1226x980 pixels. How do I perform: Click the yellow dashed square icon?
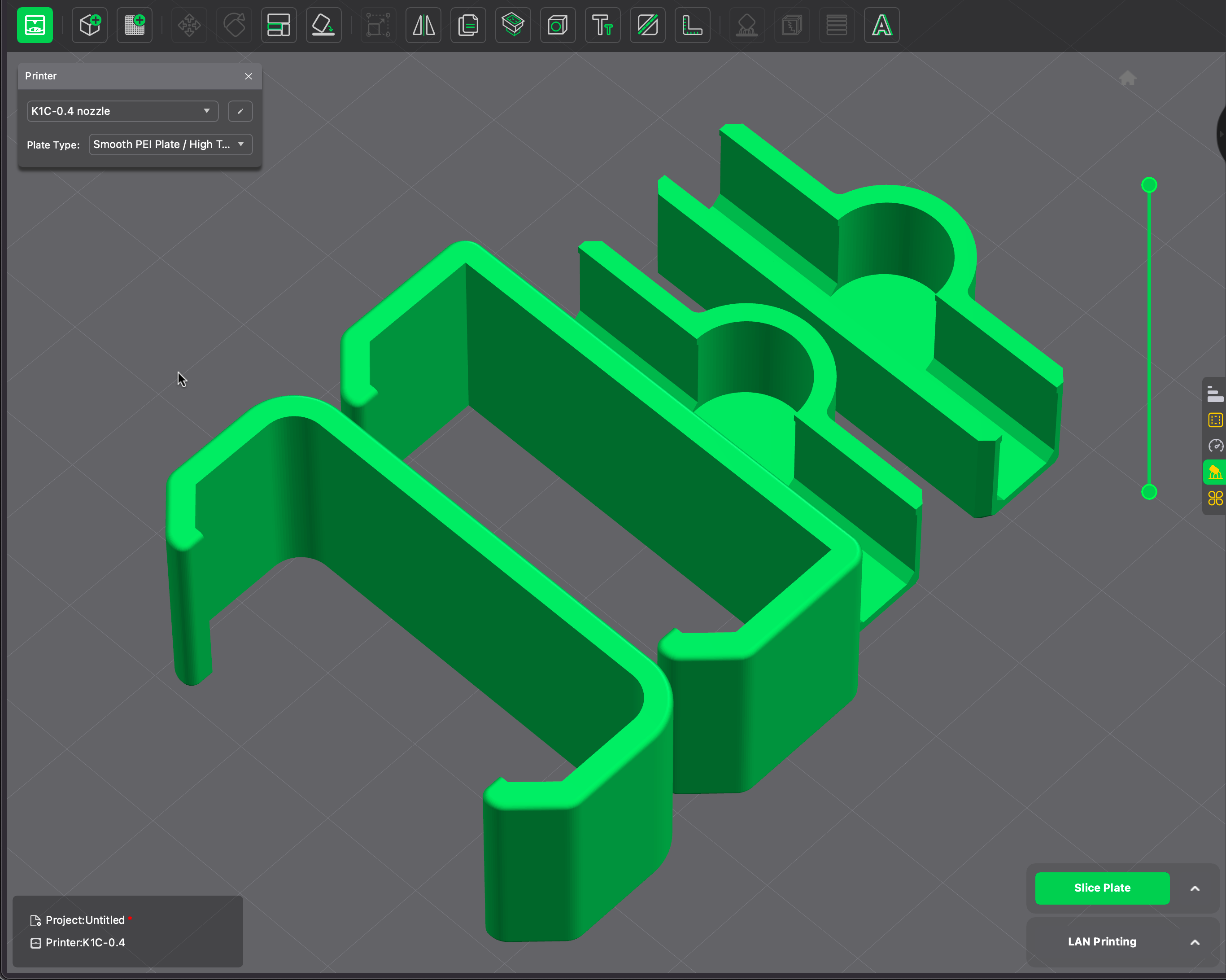1215,420
